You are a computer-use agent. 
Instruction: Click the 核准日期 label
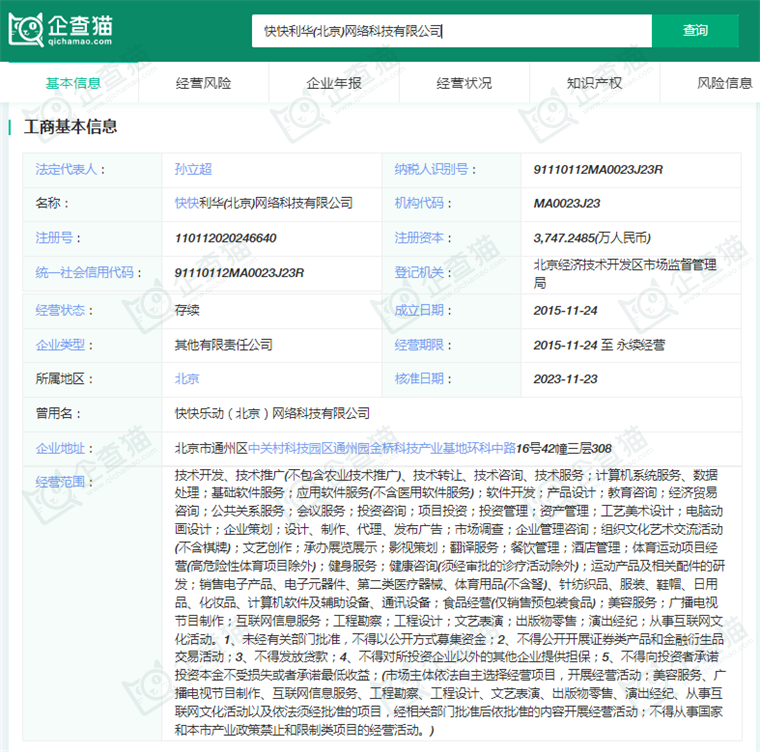419,379
